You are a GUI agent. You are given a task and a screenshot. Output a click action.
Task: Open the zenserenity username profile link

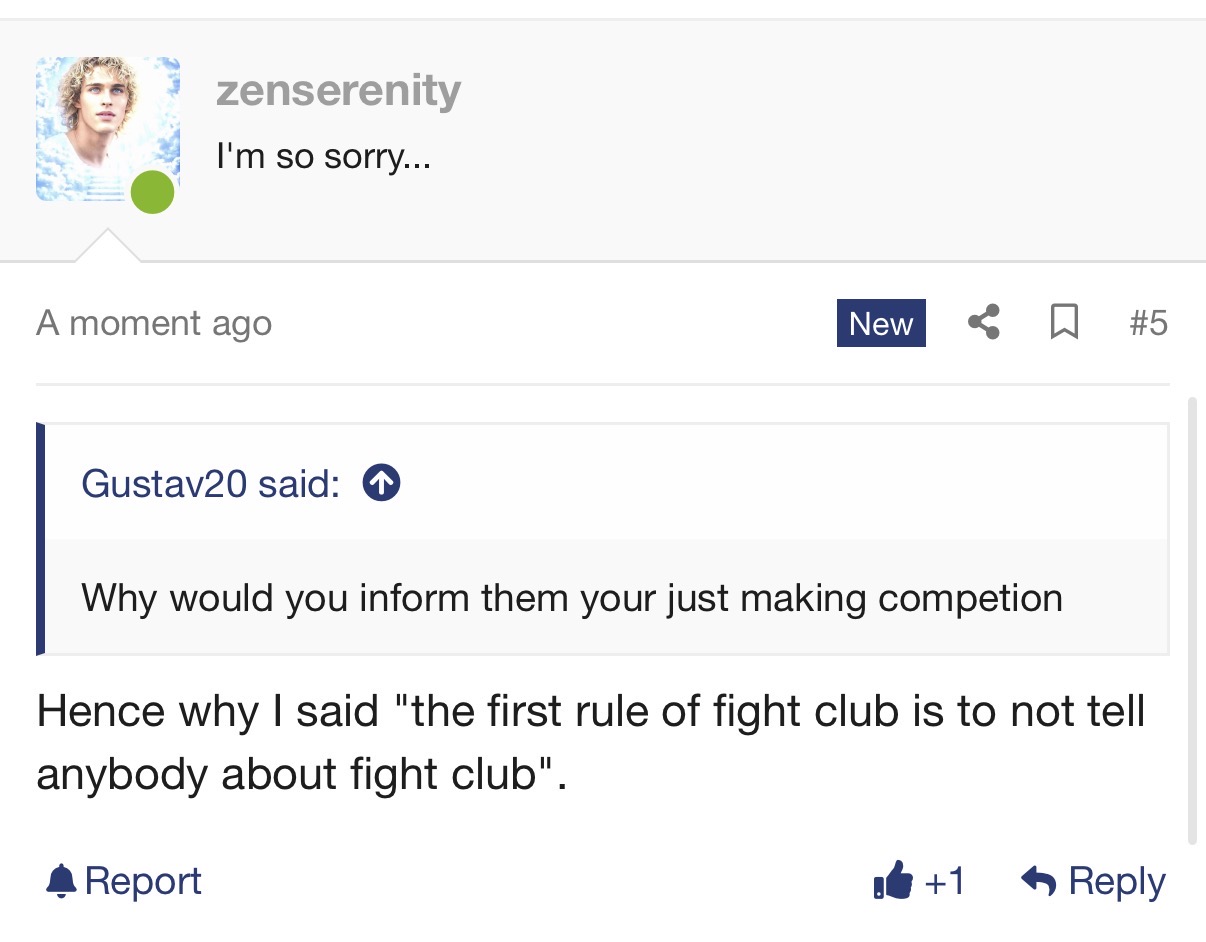point(338,91)
